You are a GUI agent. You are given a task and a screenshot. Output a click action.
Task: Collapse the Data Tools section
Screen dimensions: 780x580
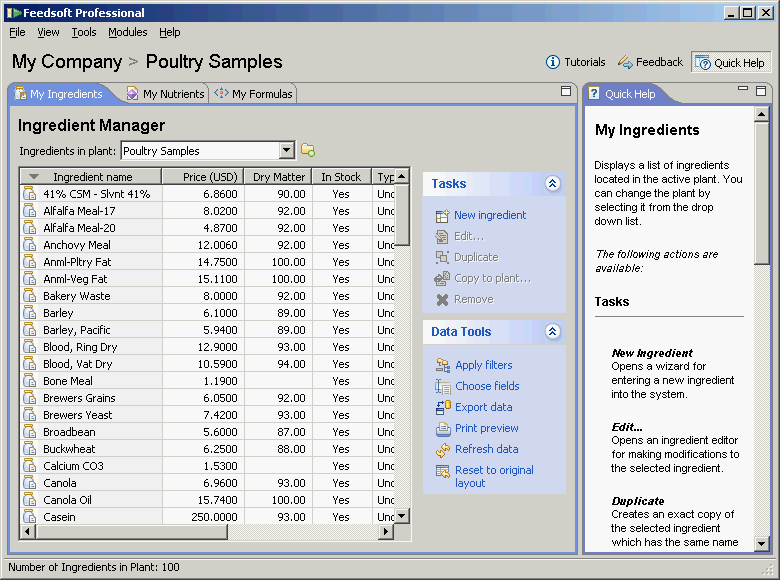click(x=552, y=332)
